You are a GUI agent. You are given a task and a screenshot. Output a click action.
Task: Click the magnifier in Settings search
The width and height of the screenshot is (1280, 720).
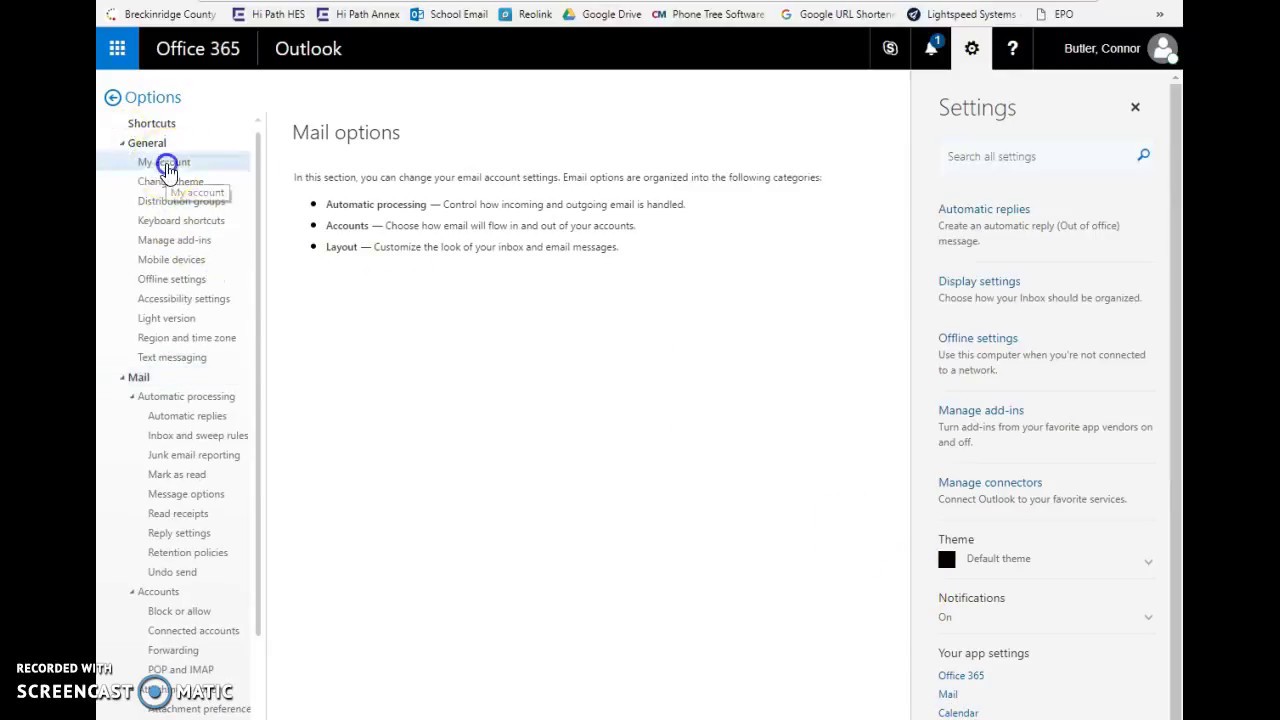pyautogui.click(x=1143, y=156)
